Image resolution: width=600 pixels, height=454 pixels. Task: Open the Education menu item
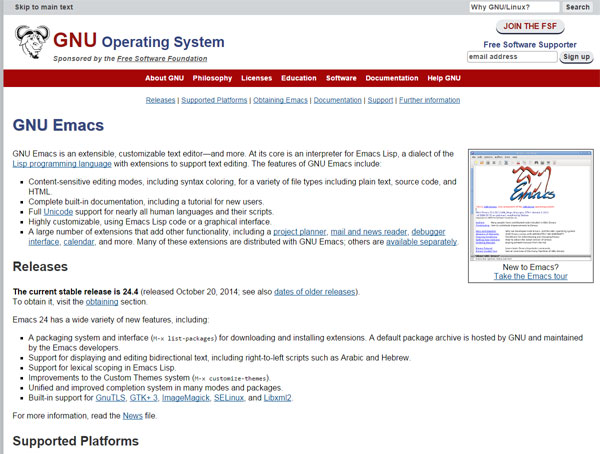(299, 78)
